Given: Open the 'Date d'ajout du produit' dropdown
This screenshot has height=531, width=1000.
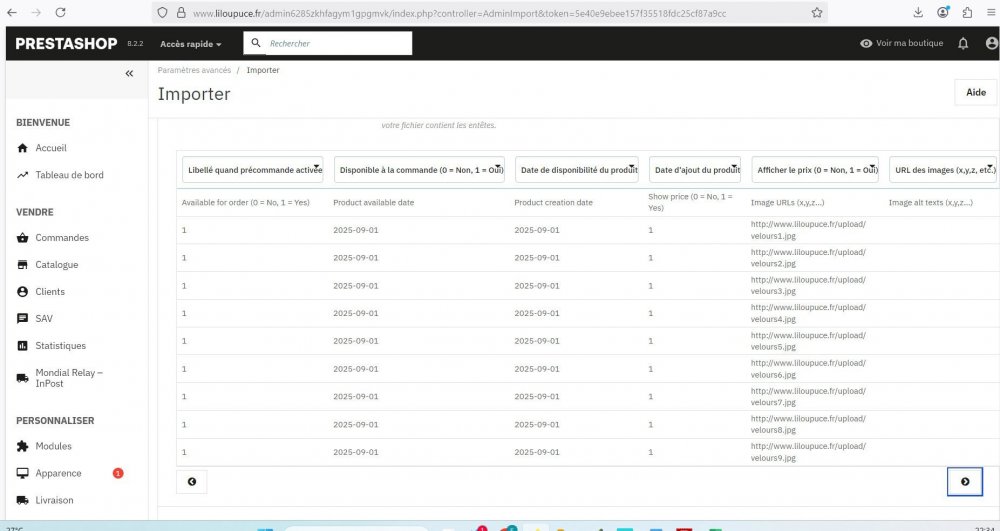Looking at the screenshot, I should [x=695, y=170].
